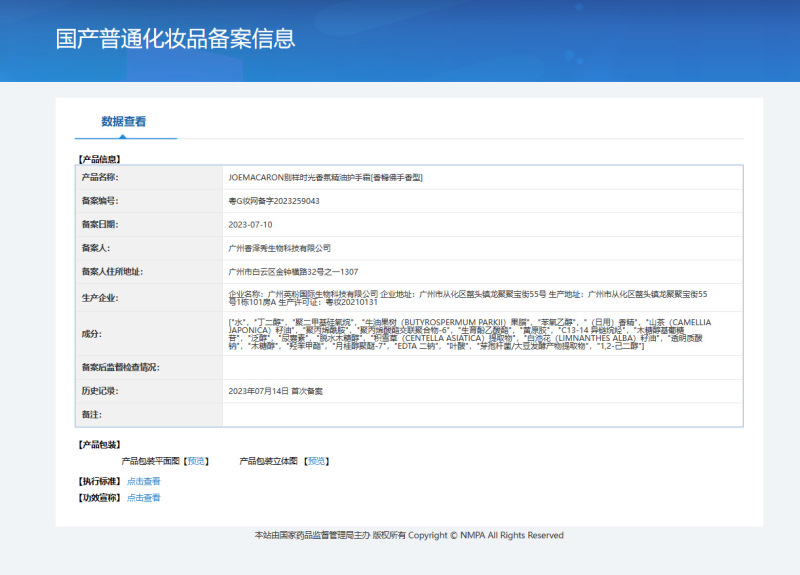Click the 产品包装立体图 label
Viewport: 800px width, 575px height.
tap(268, 461)
